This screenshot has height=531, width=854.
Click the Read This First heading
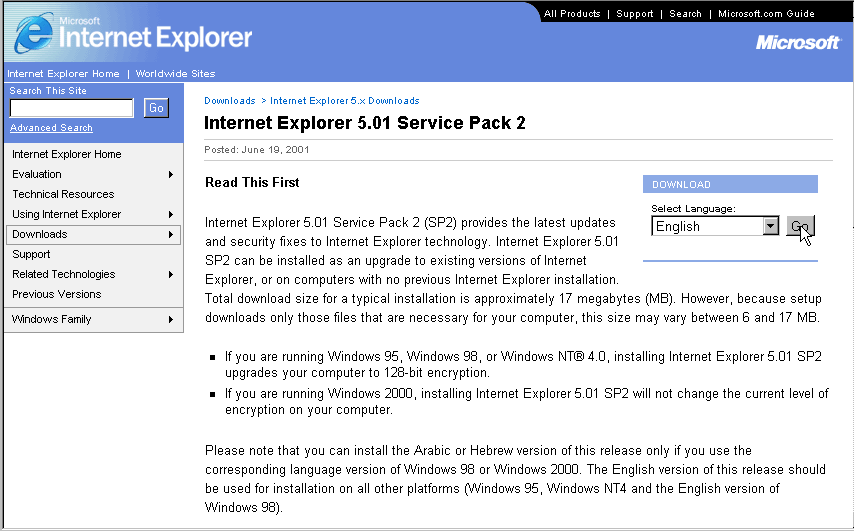point(252,182)
